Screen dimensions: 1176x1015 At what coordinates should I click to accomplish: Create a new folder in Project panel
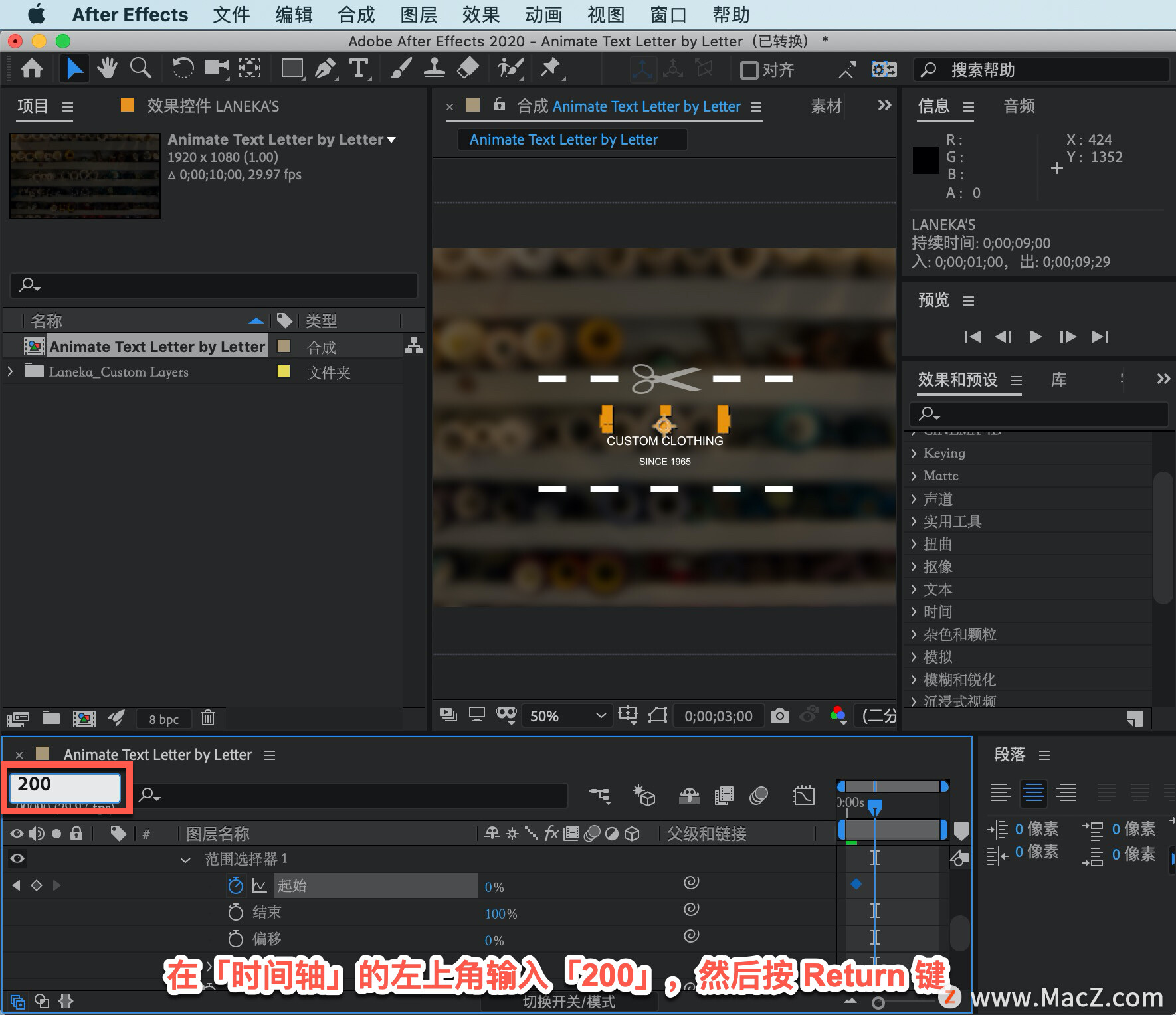click(x=51, y=718)
